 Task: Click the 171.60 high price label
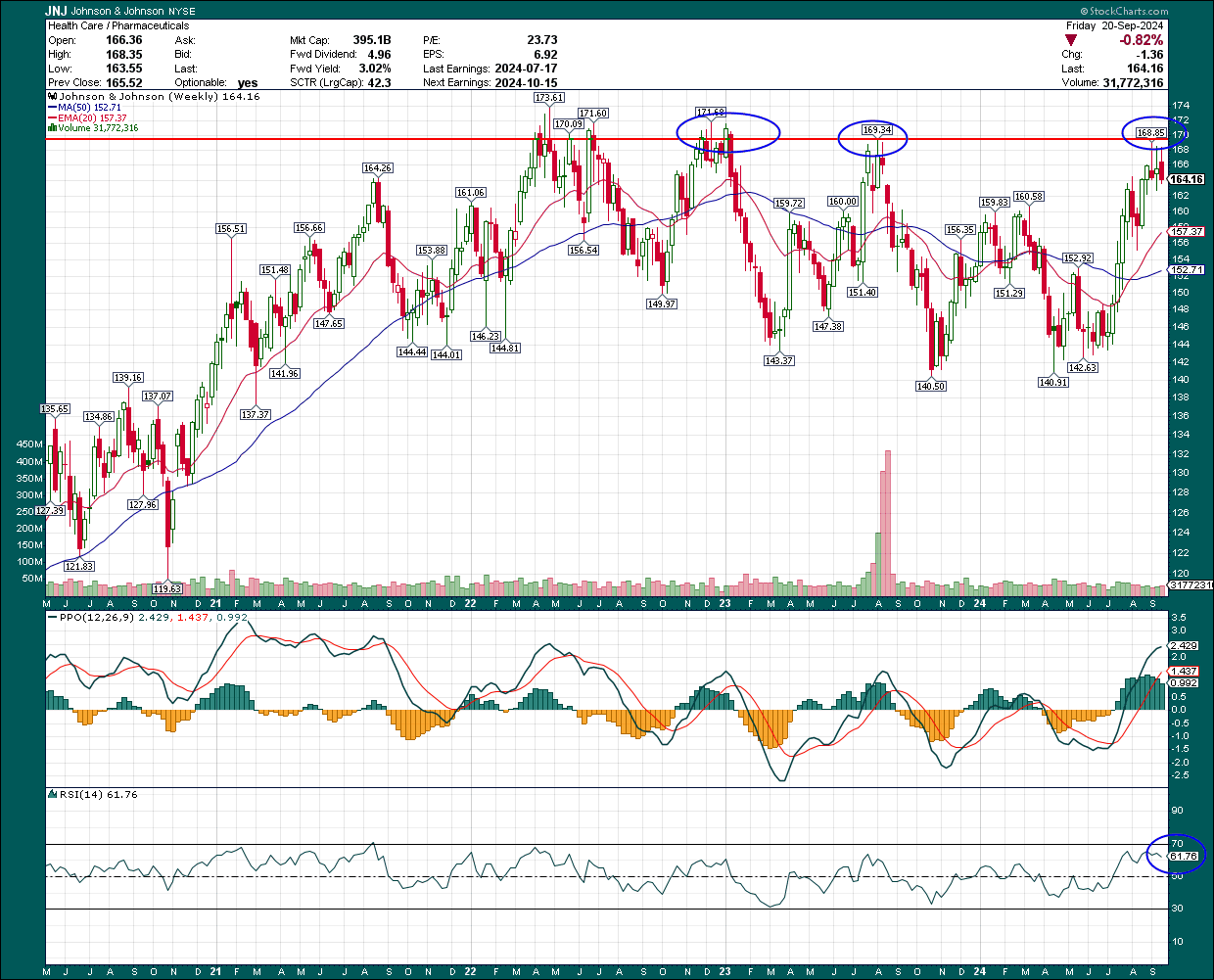click(x=593, y=114)
